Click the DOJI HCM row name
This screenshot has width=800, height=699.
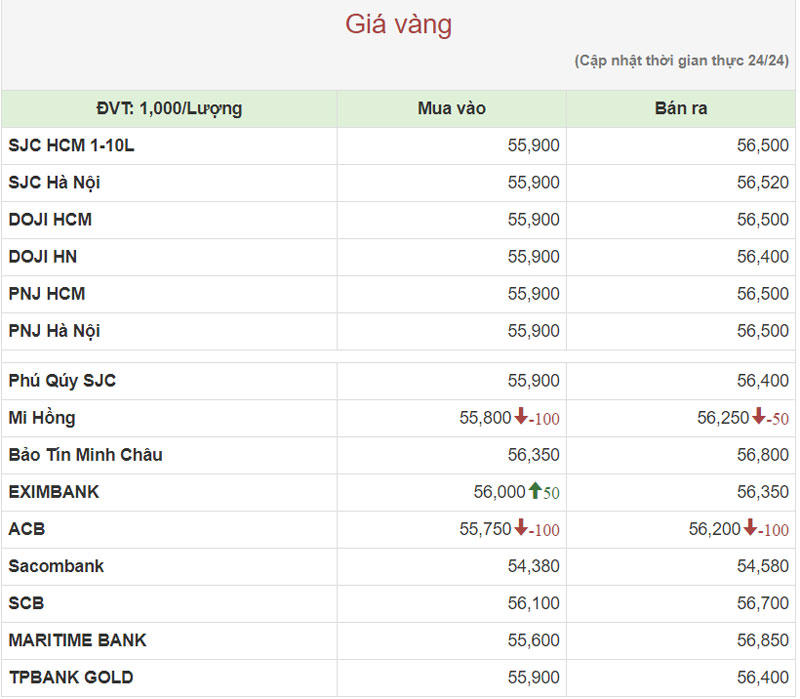(50, 219)
